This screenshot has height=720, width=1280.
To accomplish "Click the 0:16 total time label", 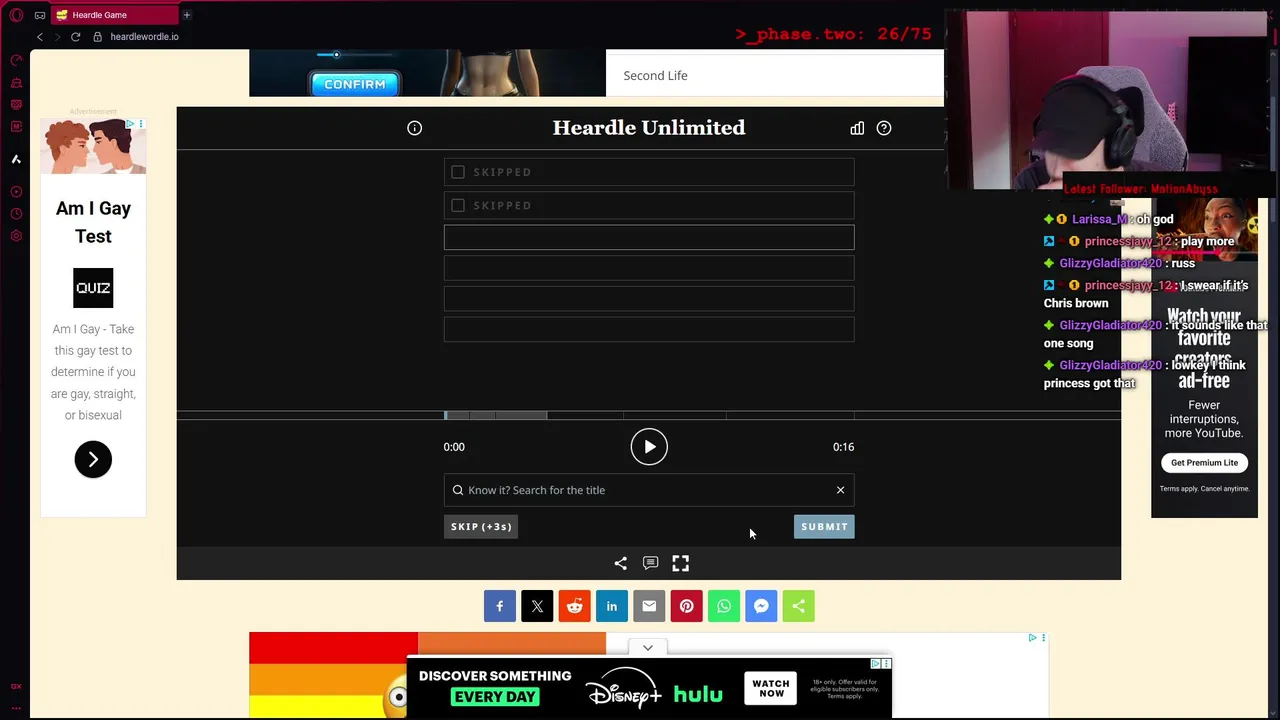I will (843, 447).
